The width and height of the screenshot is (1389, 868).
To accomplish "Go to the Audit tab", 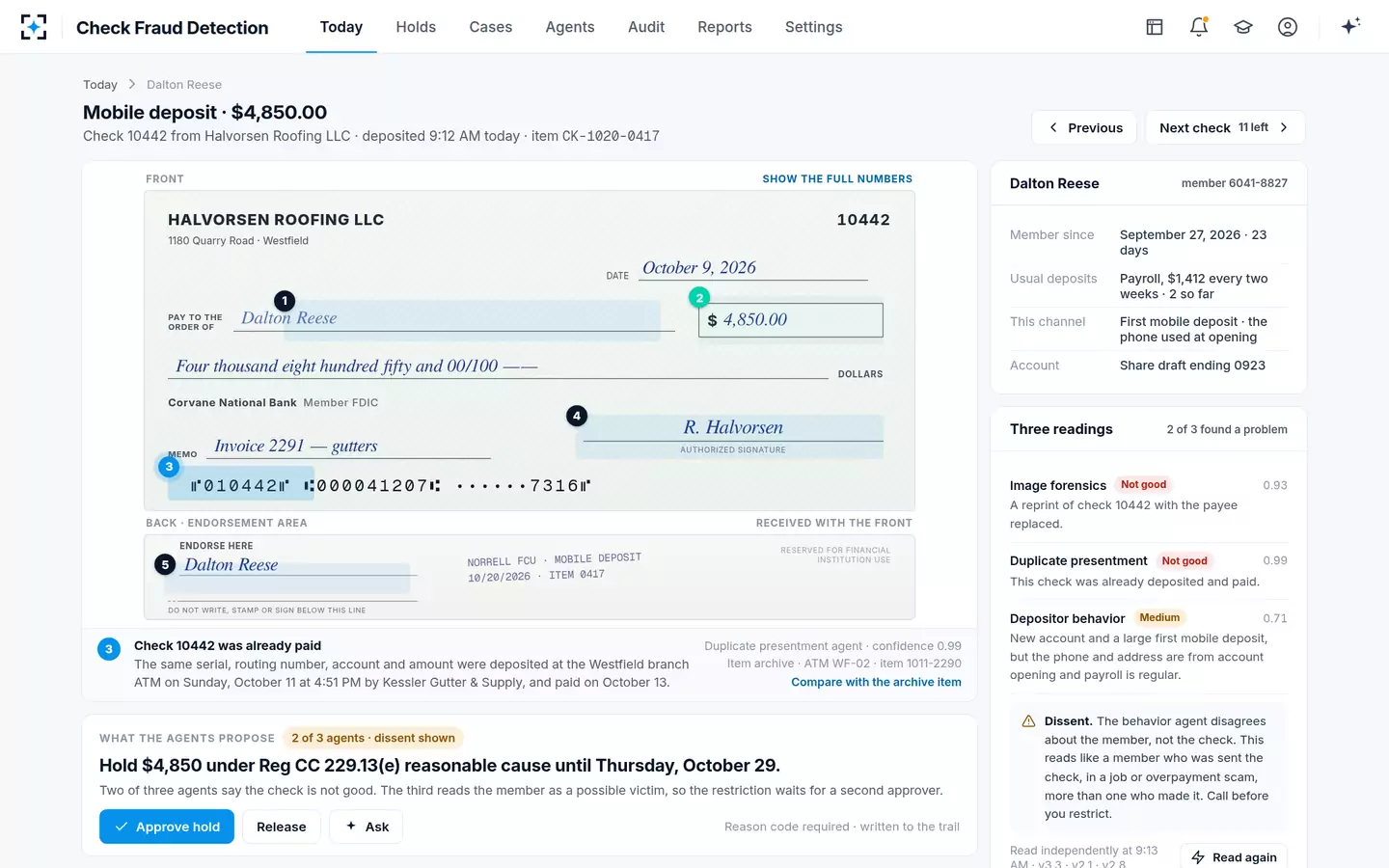I will [x=646, y=27].
